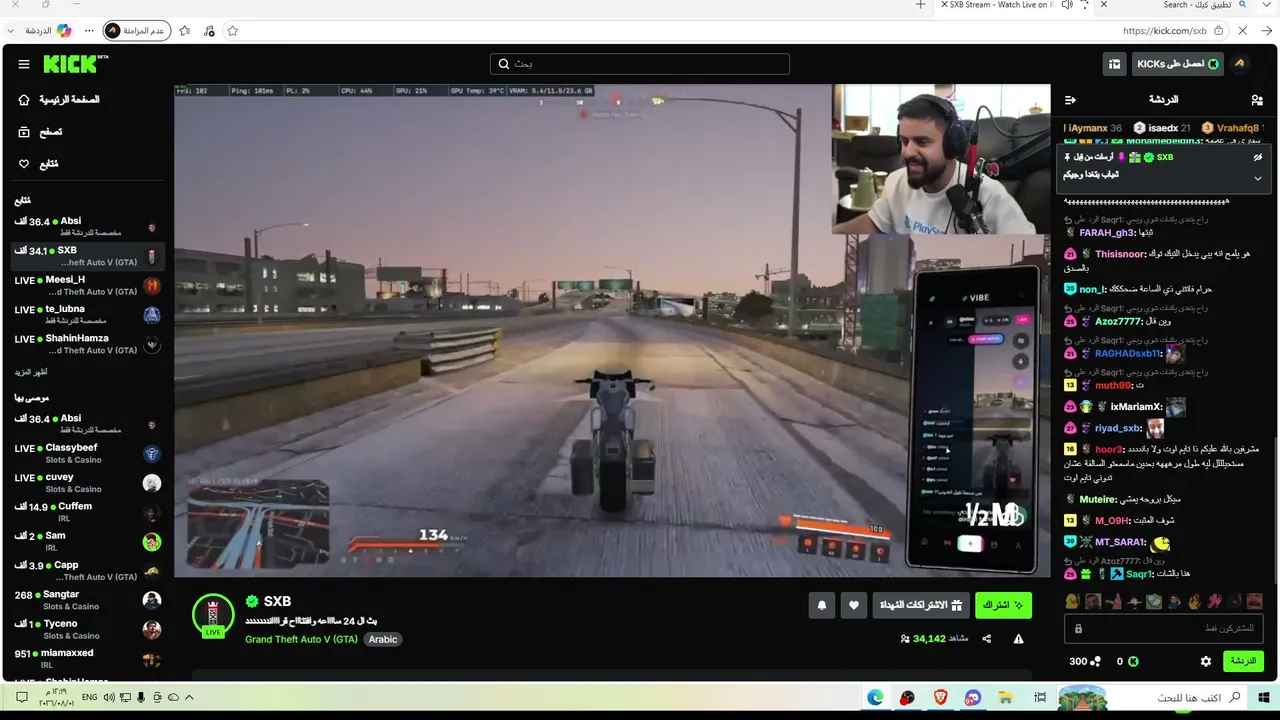Open the browser more options ellipsis

89,31
